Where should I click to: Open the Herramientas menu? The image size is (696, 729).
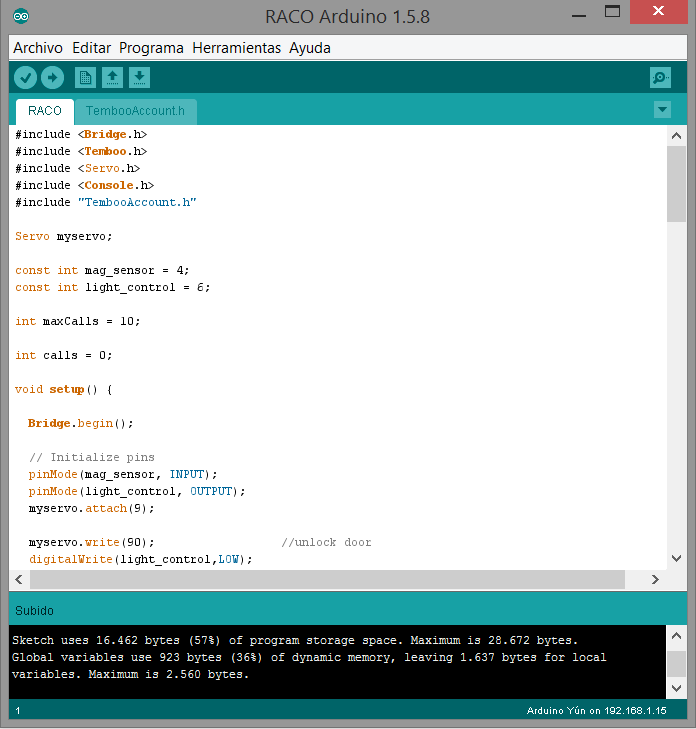pos(237,48)
